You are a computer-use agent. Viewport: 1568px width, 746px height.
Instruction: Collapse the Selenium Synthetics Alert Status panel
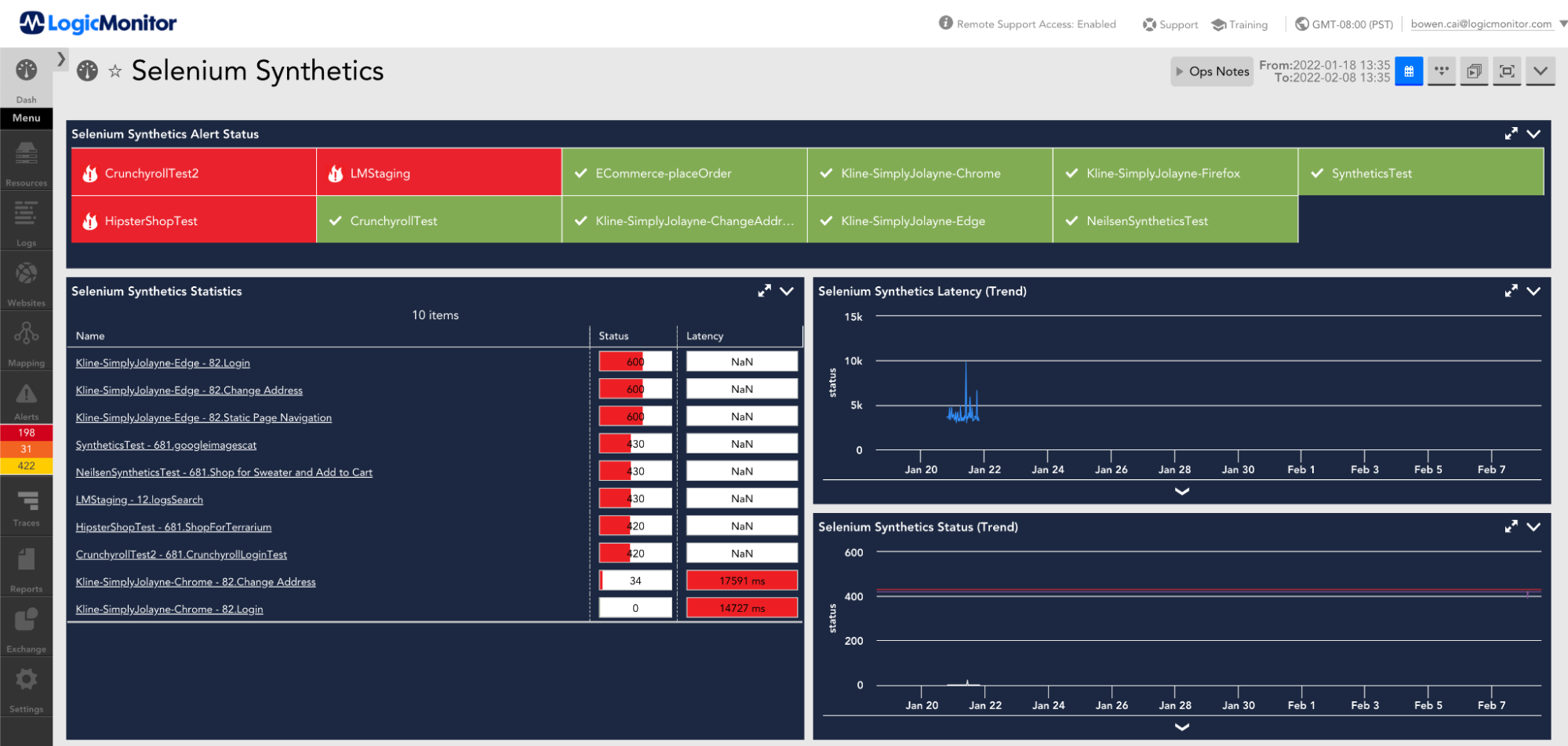(1533, 133)
